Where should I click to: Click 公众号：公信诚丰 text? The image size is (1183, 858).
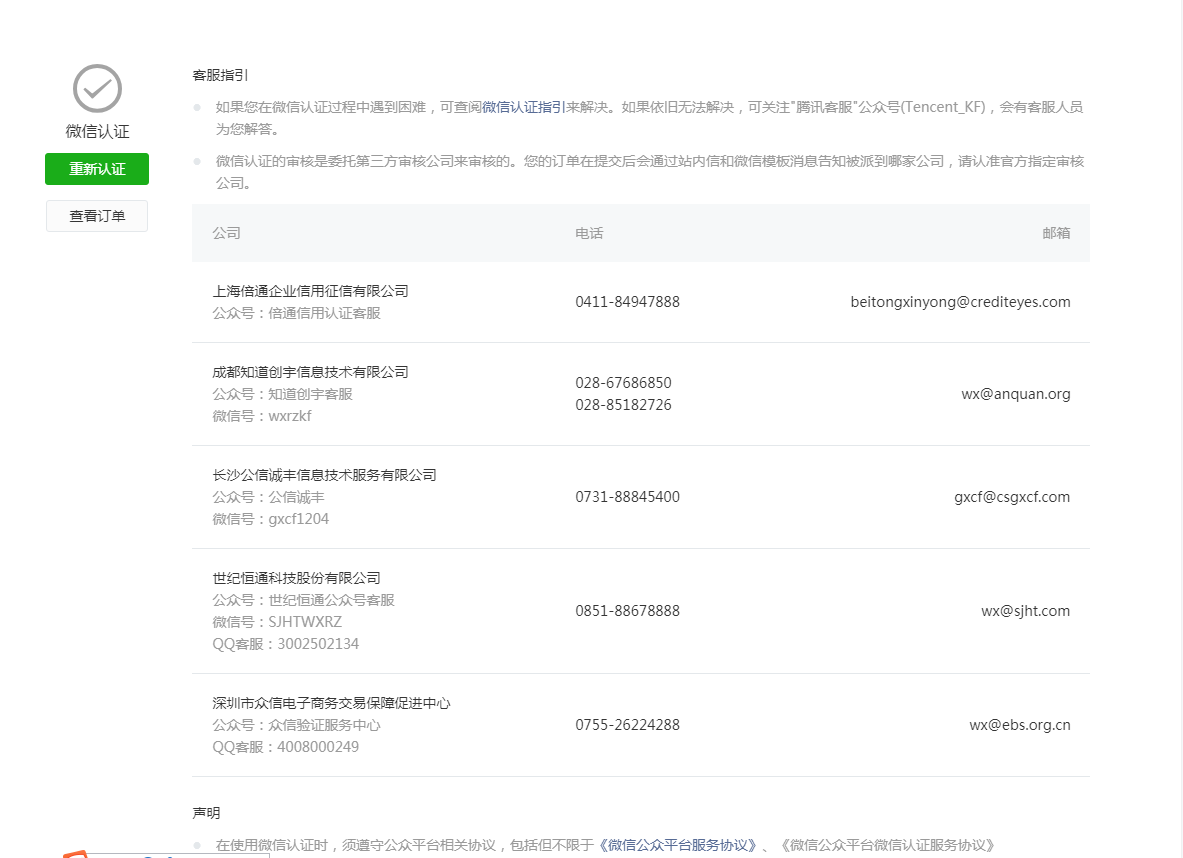click(x=269, y=497)
